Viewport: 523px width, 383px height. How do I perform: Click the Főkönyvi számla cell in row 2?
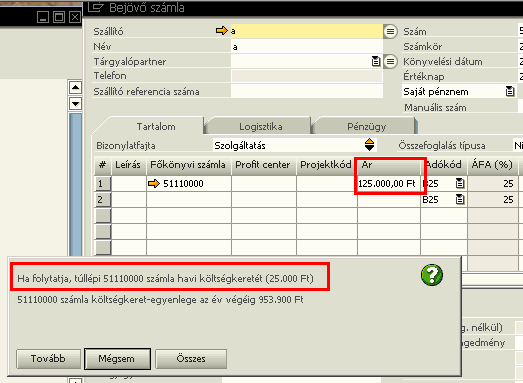(188, 200)
